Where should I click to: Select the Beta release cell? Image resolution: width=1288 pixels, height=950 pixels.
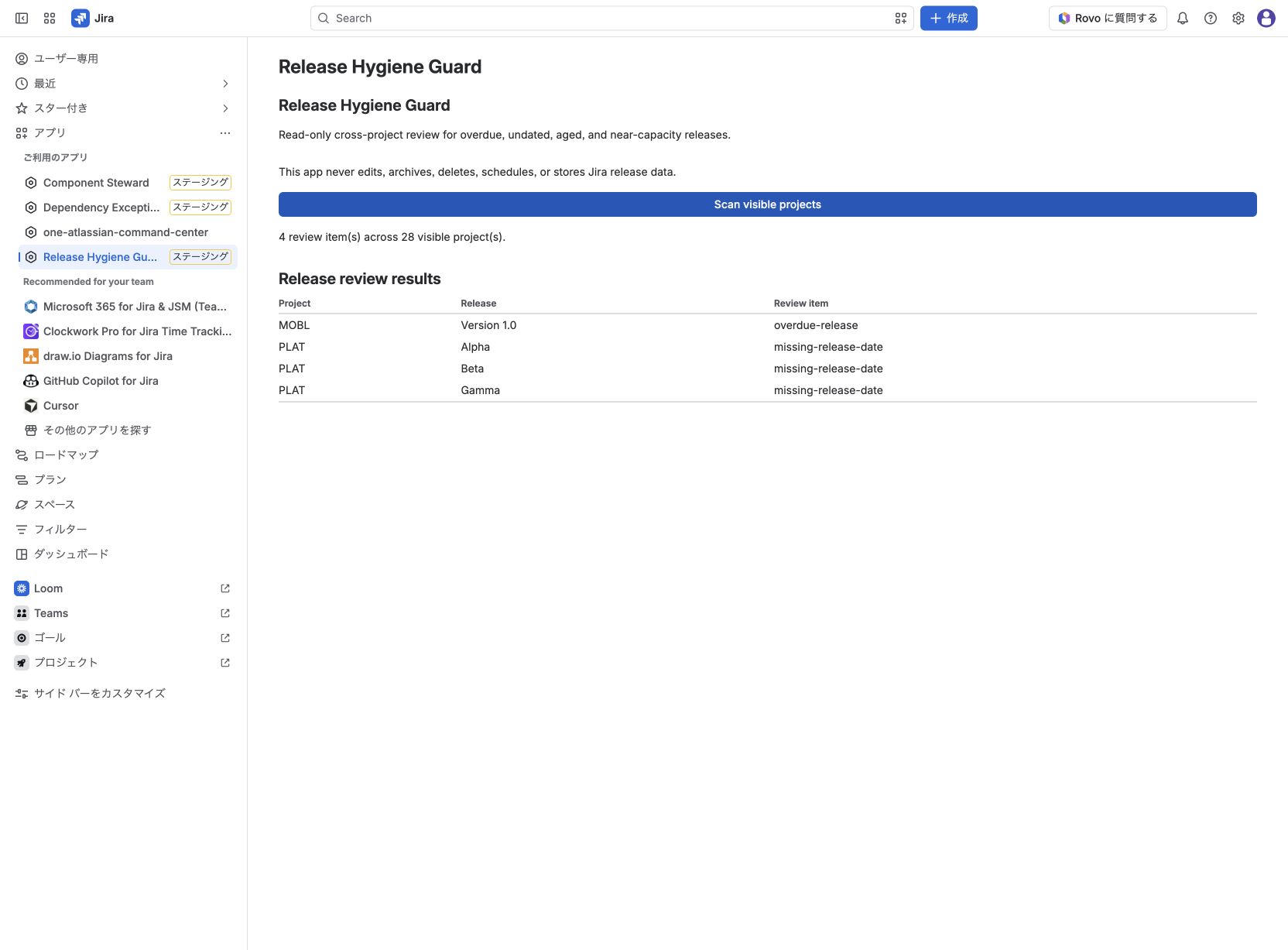[x=472, y=369]
